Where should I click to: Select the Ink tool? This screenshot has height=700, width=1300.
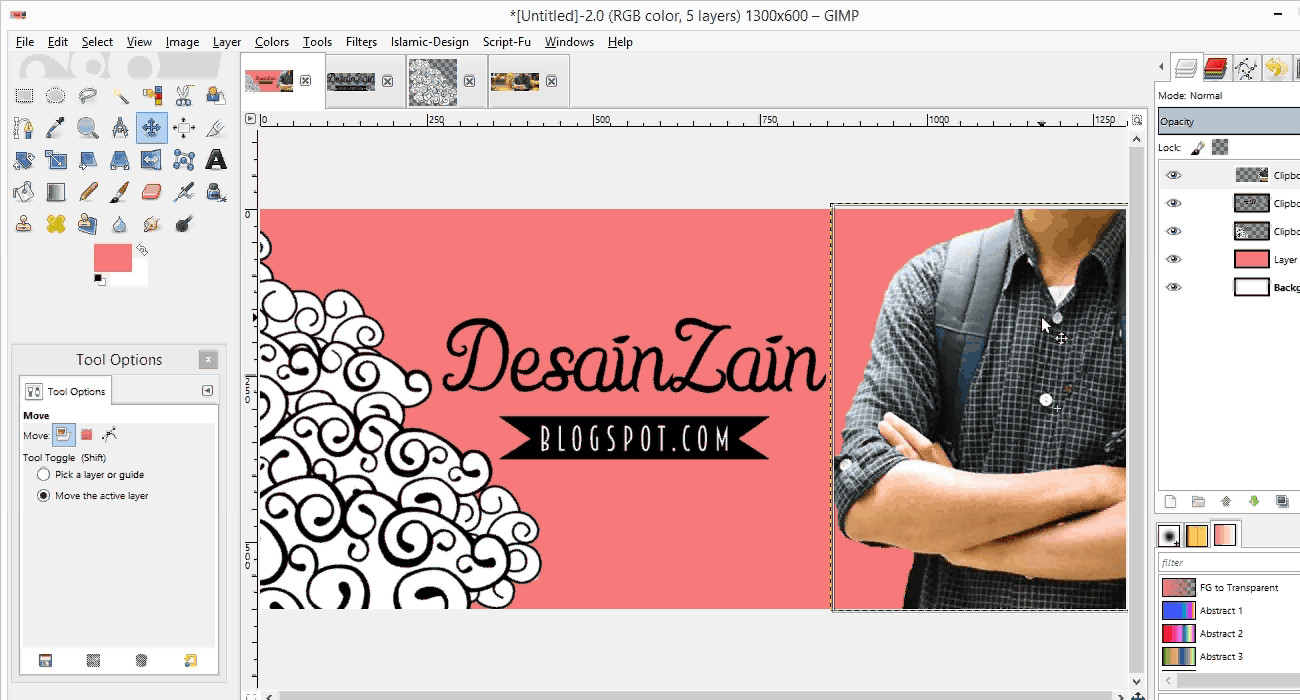pos(216,192)
